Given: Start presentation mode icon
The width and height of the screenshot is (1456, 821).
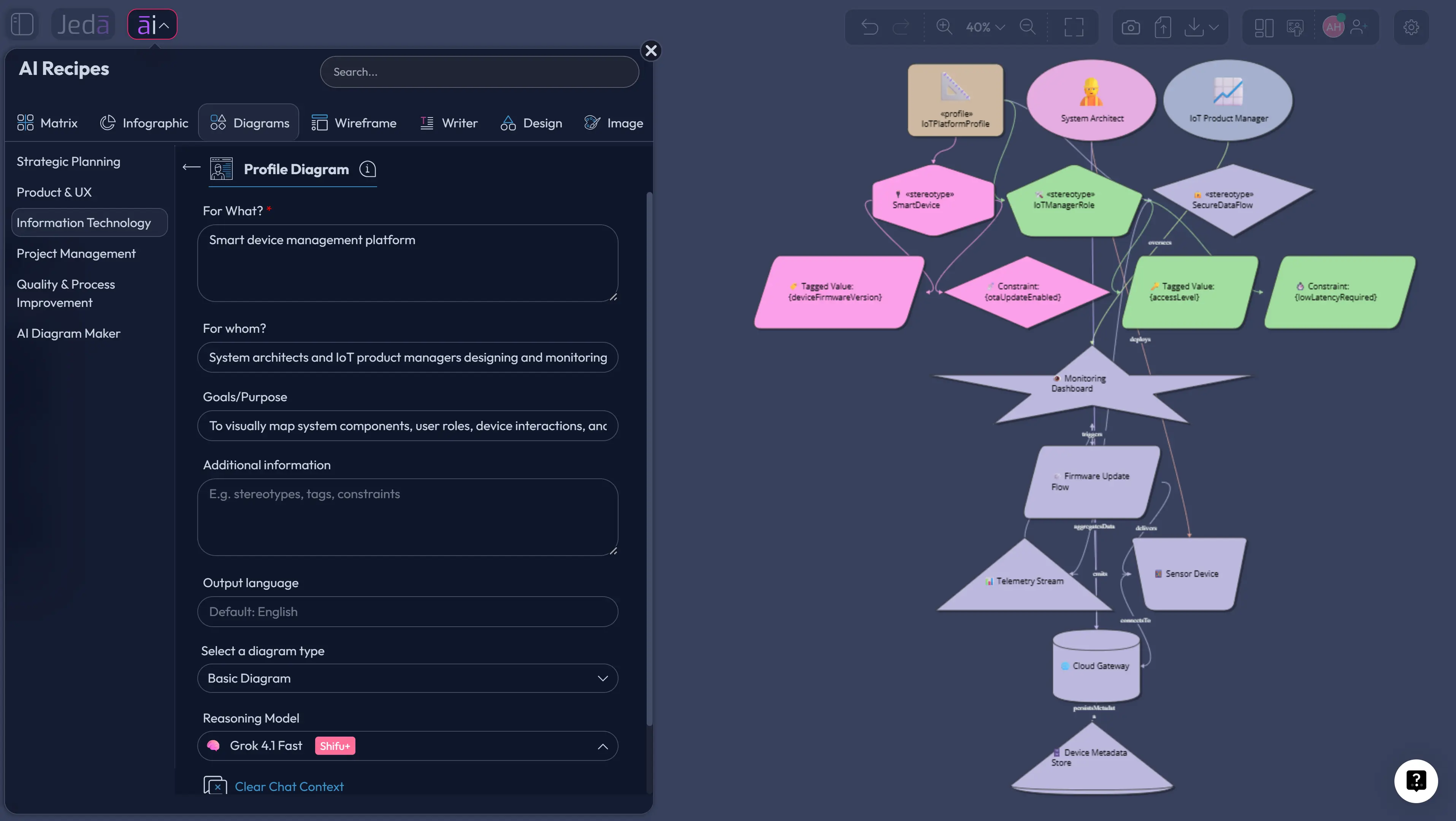Looking at the screenshot, I should click(x=1295, y=27).
